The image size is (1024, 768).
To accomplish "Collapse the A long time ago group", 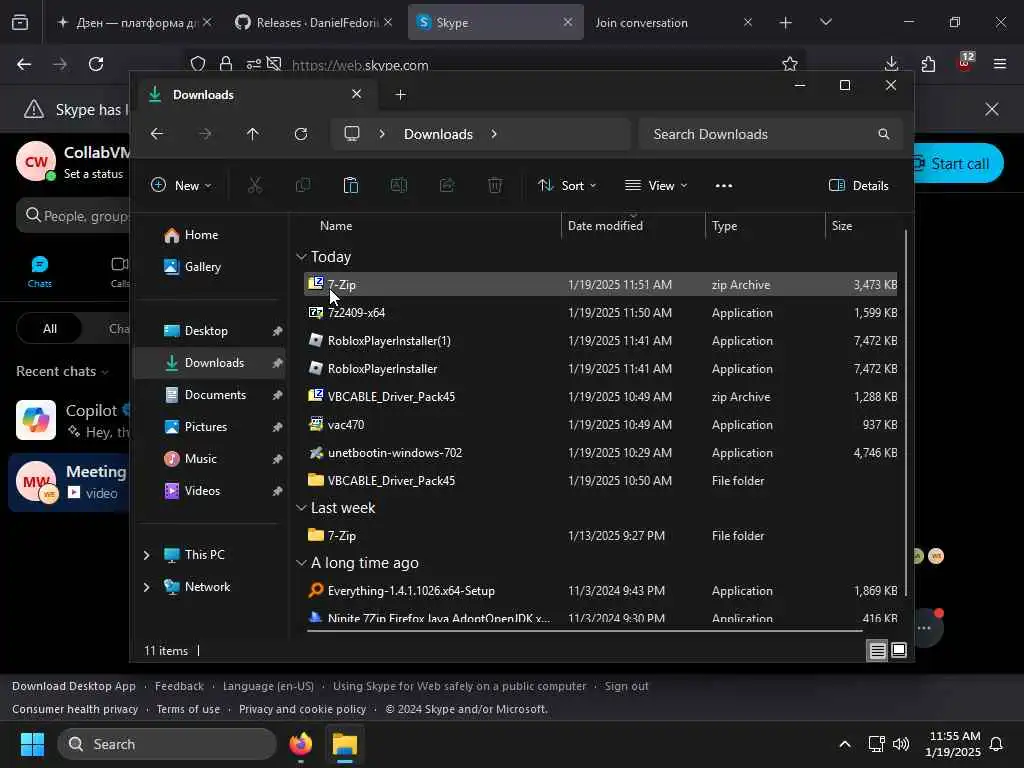I will 301,562.
